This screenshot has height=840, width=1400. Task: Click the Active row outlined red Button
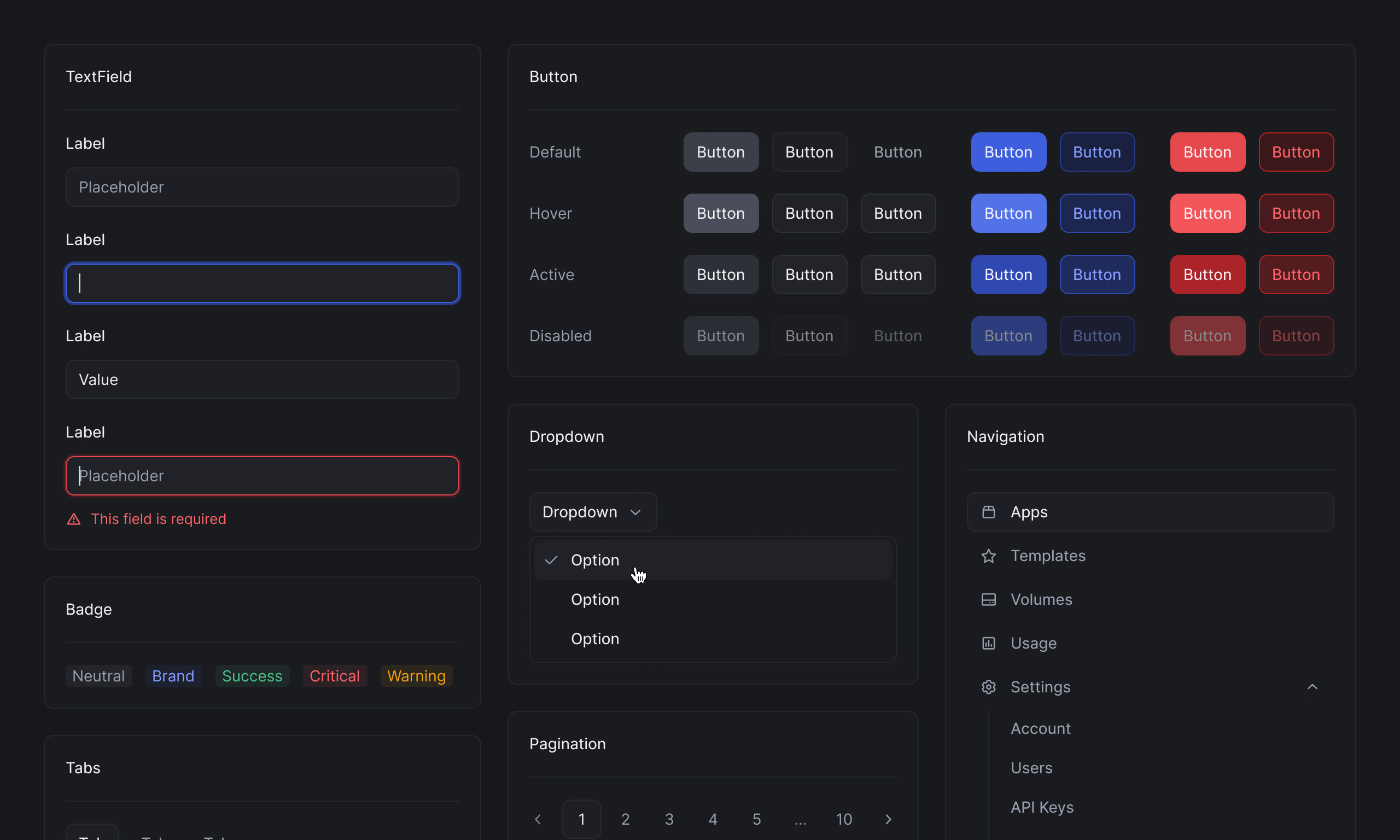pos(1296,275)
